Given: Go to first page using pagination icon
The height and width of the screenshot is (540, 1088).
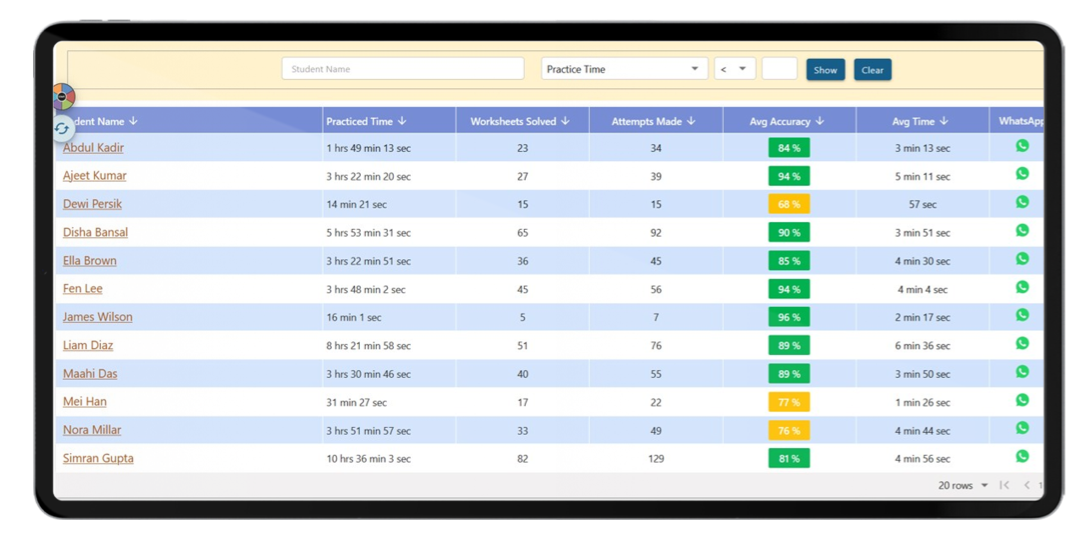Looking at the screenshot, I should [x=1004, y=485].
